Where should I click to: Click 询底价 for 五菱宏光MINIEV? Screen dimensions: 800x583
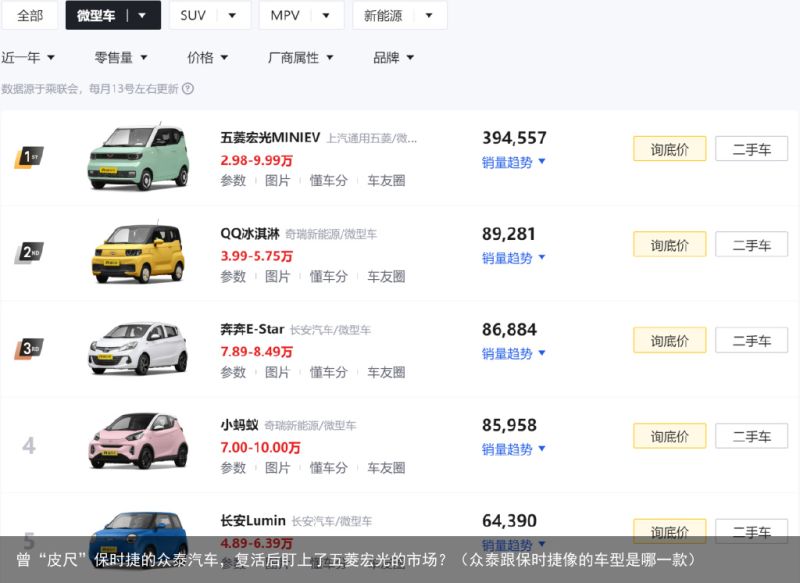click(669, 149)
